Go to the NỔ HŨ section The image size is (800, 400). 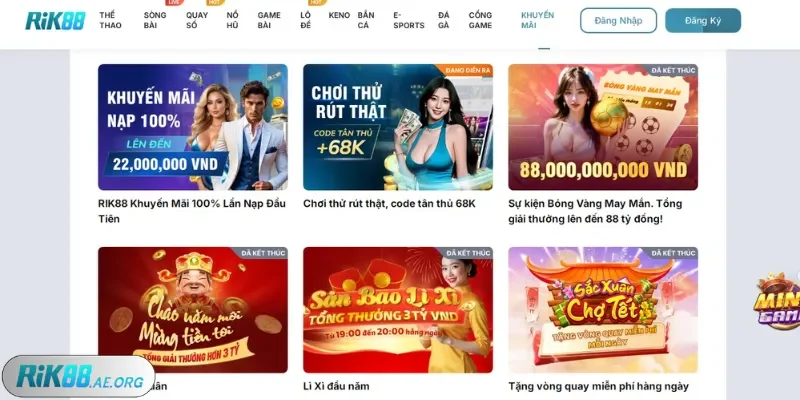pyautogui.click(x=232, y=20)
